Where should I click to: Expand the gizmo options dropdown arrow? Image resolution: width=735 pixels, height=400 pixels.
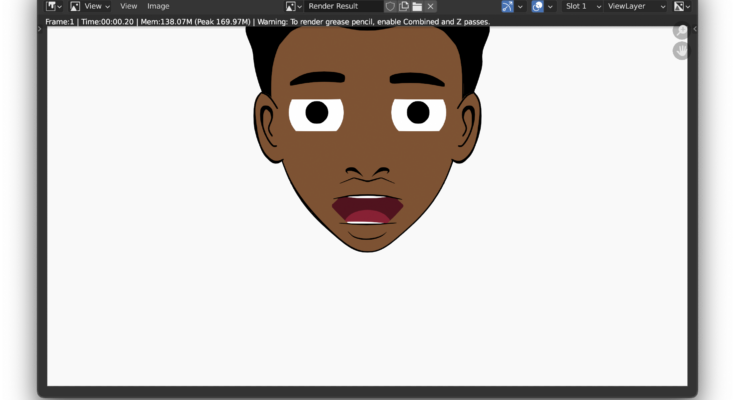coord(520,6)
